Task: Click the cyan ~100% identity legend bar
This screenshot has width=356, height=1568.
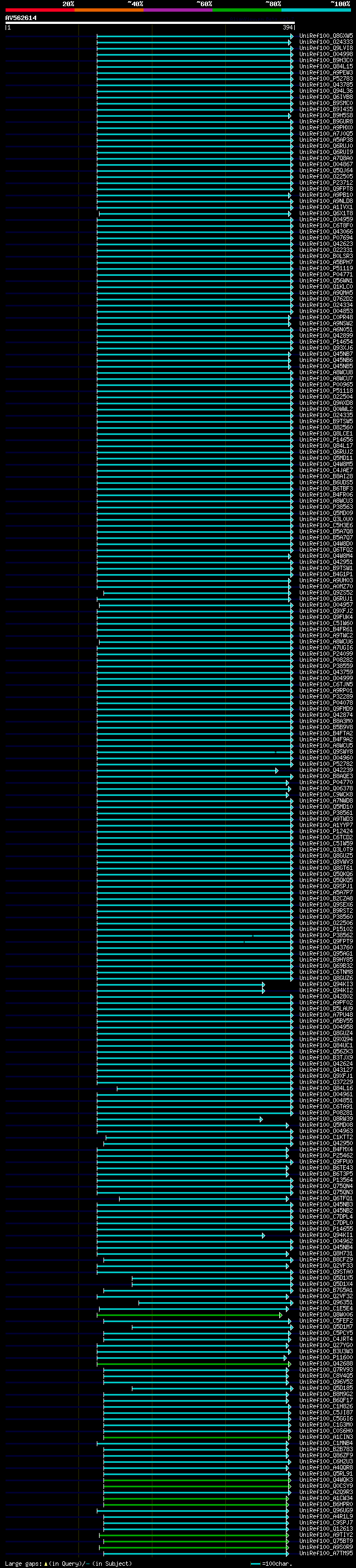Action: click(317, 10)
